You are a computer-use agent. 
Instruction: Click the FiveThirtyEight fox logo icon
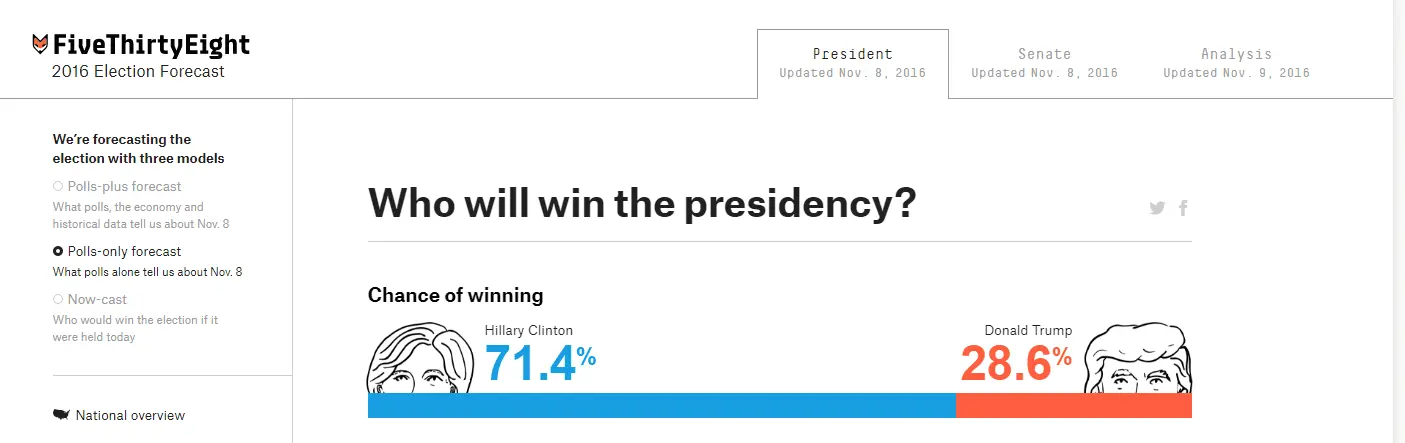click(x=40, y=44)
